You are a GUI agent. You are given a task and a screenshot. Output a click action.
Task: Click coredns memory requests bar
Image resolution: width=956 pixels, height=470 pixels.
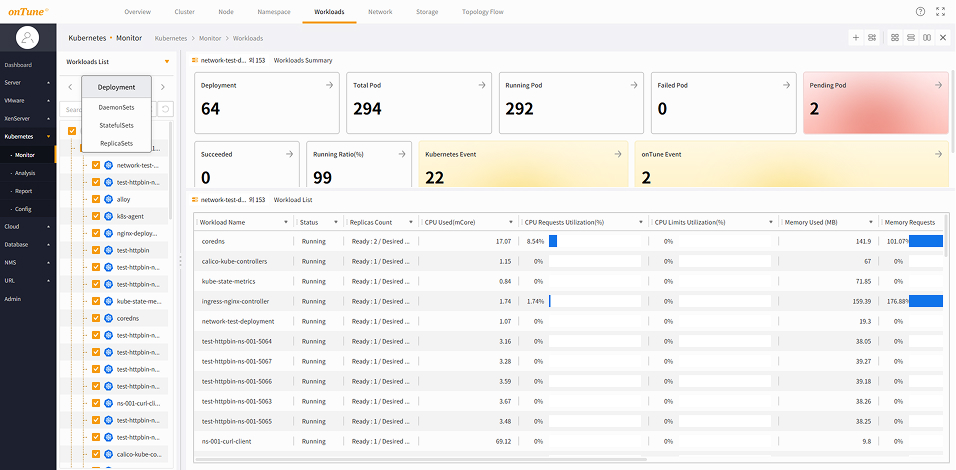[x=926, y=241]
